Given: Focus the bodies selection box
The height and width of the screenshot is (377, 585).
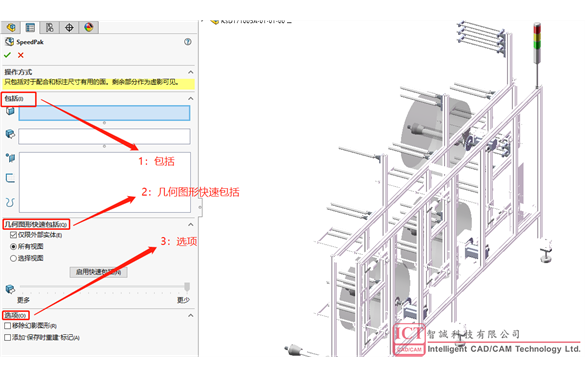Looking at the screenshot, I should tap(104, 137).
